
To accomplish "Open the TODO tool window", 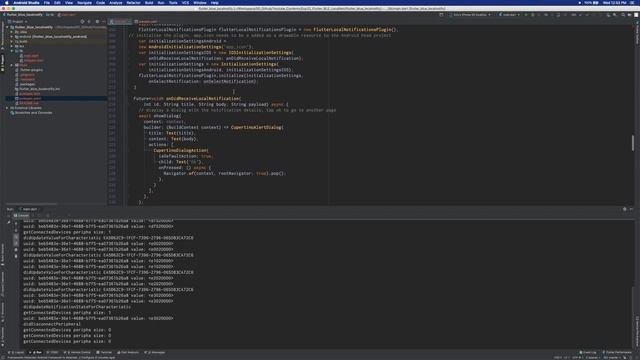I will (53, 352).
